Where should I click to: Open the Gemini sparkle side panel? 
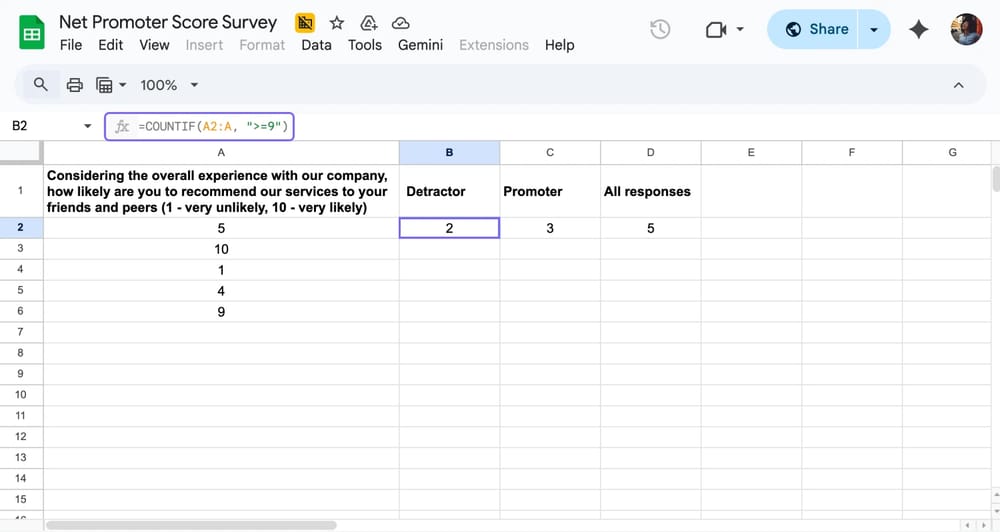919,29
